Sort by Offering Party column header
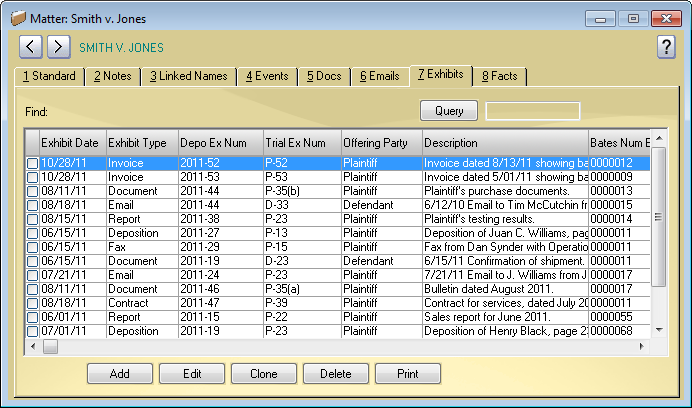 click(382, 143)
